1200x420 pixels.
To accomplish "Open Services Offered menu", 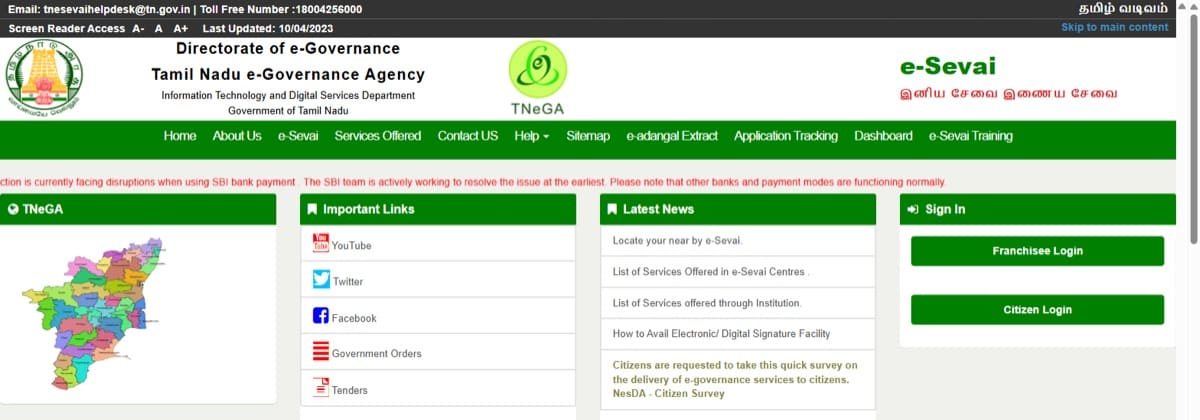I will tap(378, 136).
